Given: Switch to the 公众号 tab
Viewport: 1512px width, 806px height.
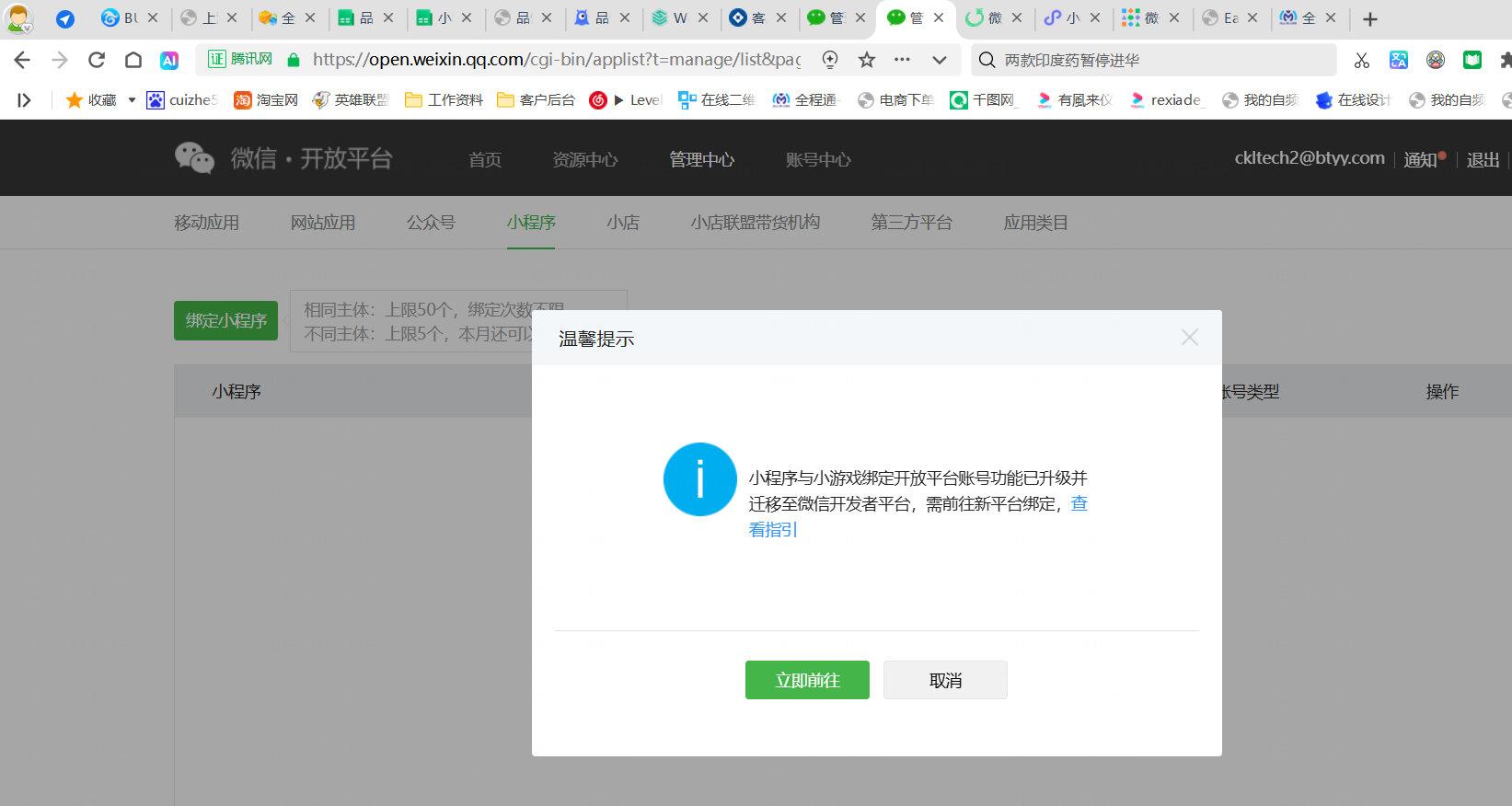Looking at the screenshot, I should click(x=432, y=223).
